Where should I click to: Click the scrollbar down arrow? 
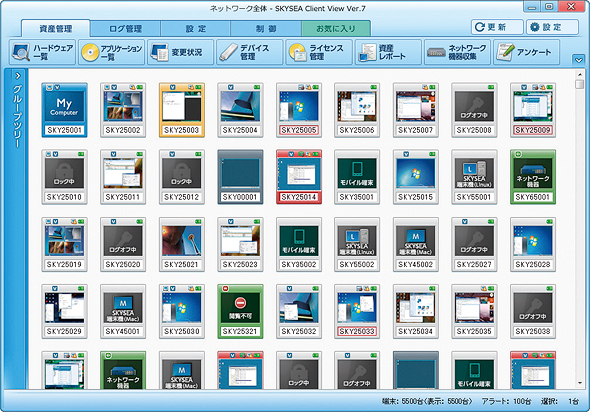click(579, 383)
